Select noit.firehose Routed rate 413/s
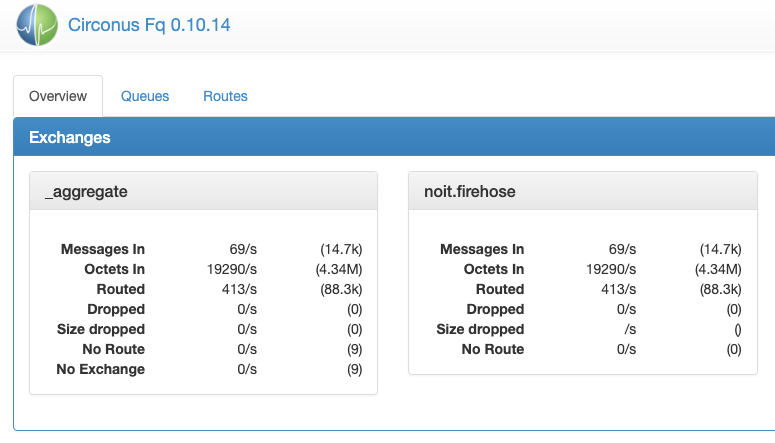Viewport: 775px width, 443px height. [619, 289]
